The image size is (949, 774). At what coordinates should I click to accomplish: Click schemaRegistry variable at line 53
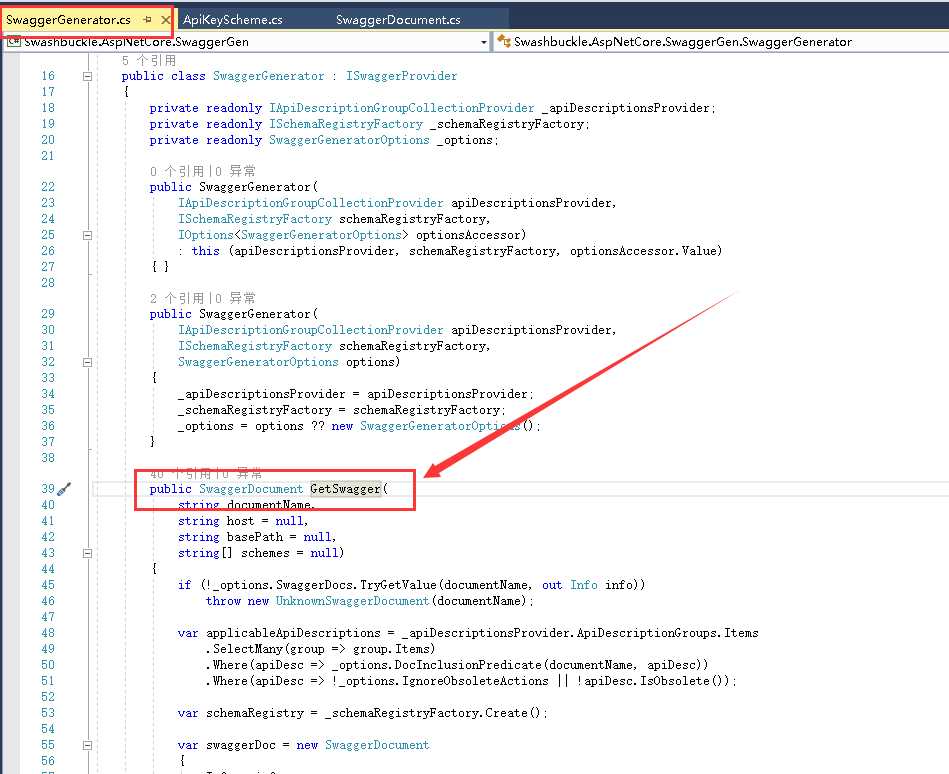pyautogui.click(x=255, y=713)
